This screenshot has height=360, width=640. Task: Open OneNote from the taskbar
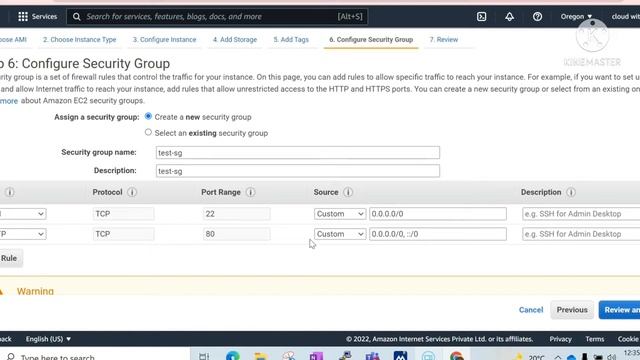coord(316,356)
